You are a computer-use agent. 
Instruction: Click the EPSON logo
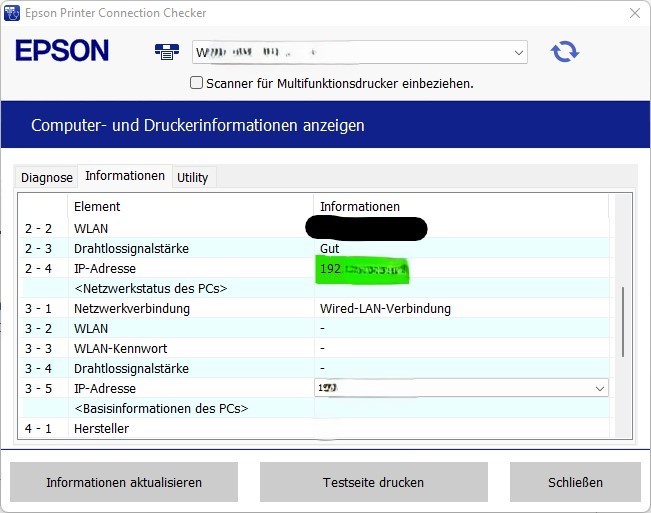pyautogui.click(x=62, y=51)
